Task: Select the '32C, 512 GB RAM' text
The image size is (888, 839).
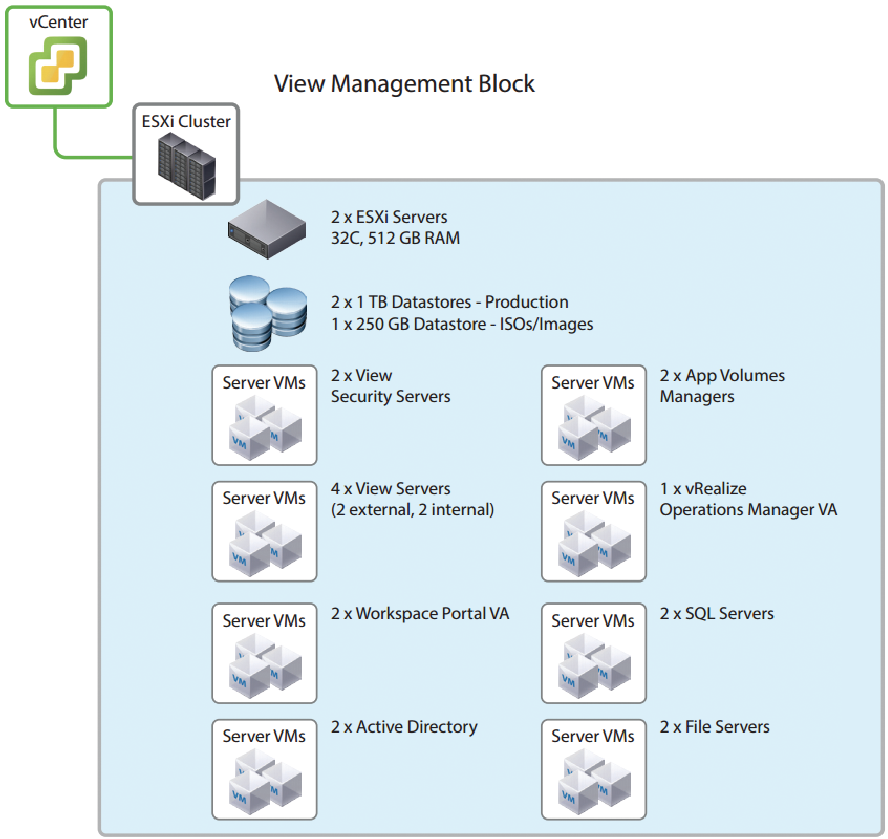Action: coord(395,238)
